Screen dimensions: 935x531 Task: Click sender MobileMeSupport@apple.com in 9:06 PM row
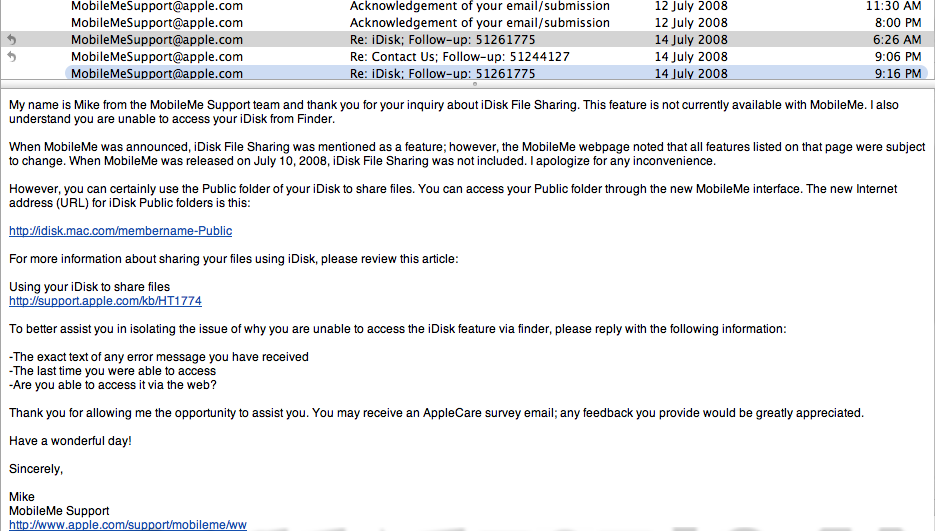click(157, 57)
